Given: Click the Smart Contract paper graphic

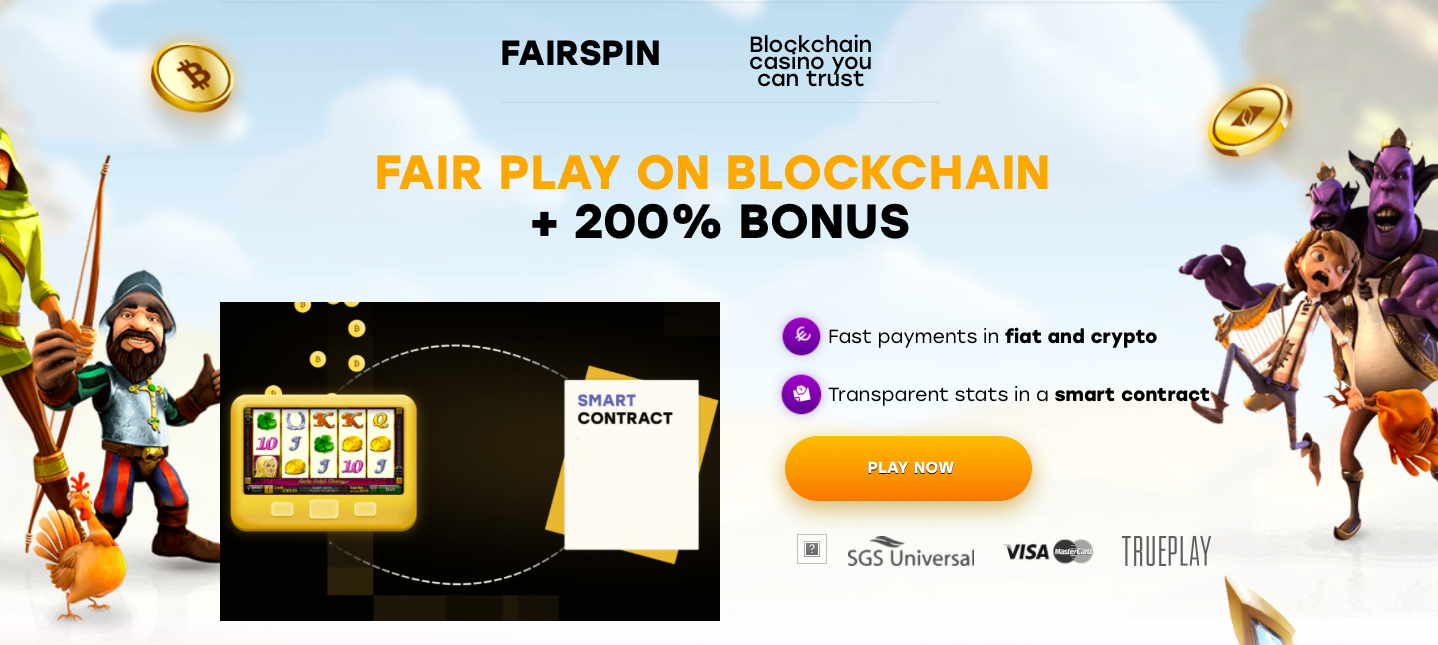Looking at the screenshot, I should pos(631,461).
